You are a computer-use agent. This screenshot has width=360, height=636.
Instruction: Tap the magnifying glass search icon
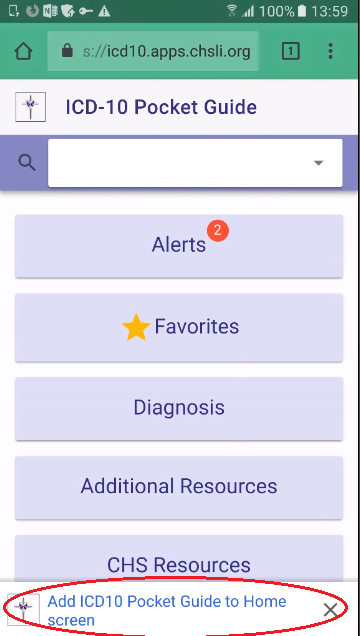point(27,163)
